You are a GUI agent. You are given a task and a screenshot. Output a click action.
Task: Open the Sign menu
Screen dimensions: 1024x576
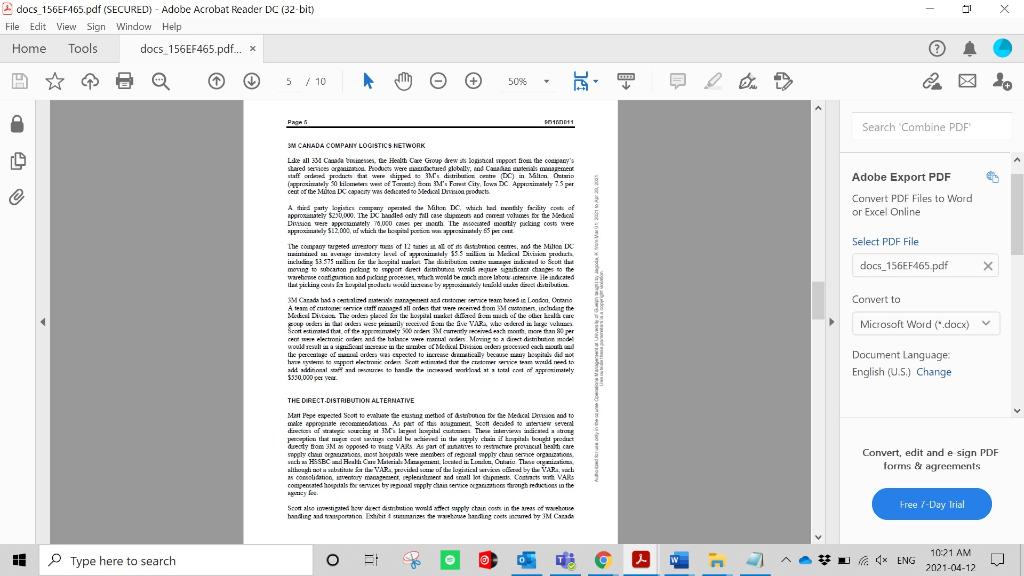point(96,27)
